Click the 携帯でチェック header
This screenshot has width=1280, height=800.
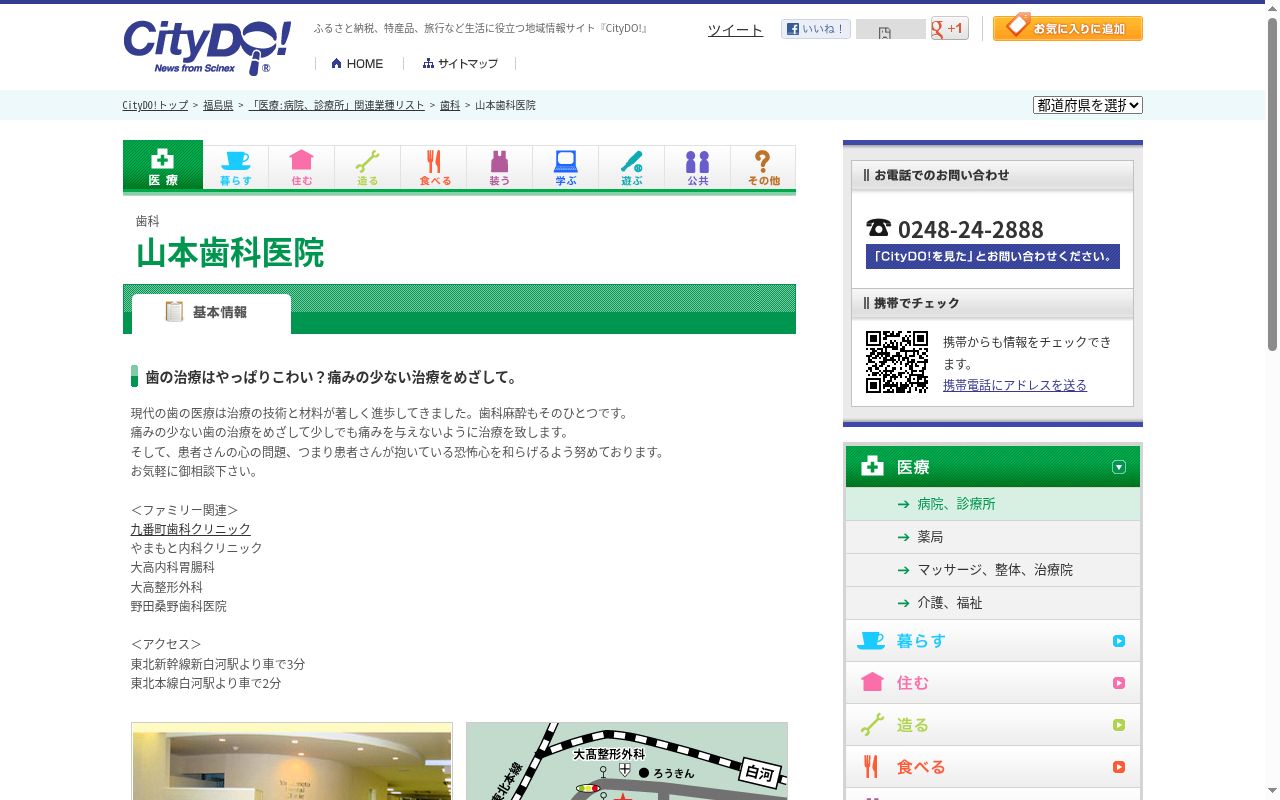coord(992,303)
